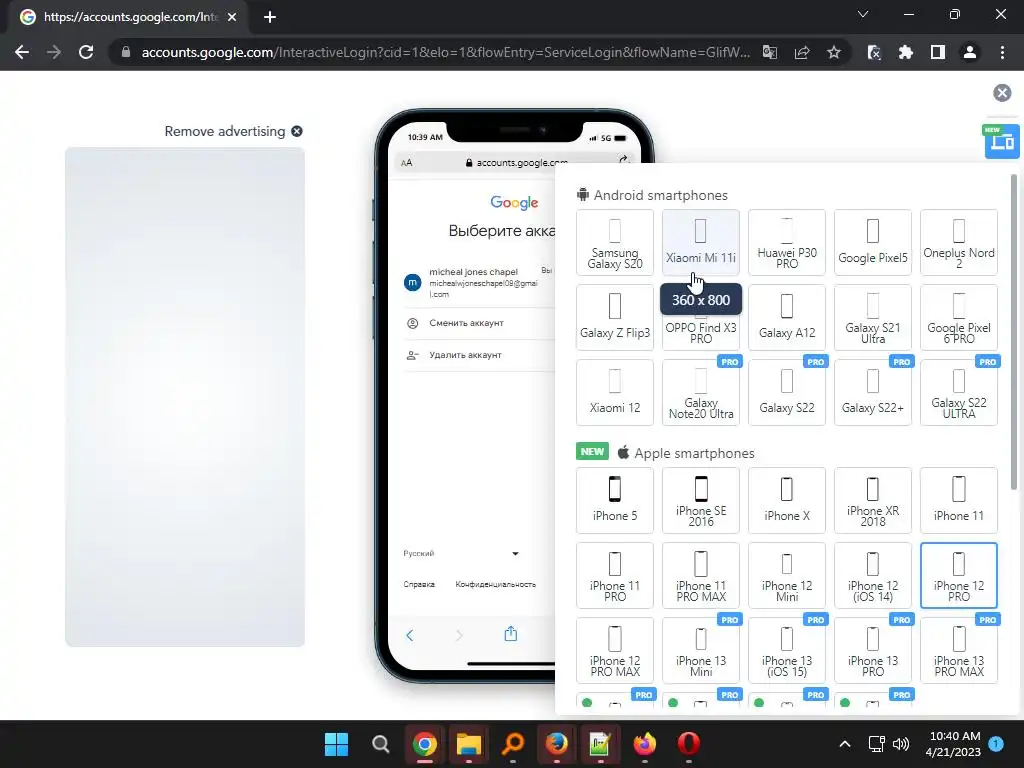The height and width of the screenshot is (768, 1024).
Task: Tap the phone browser back arrow
Action: 409,635
